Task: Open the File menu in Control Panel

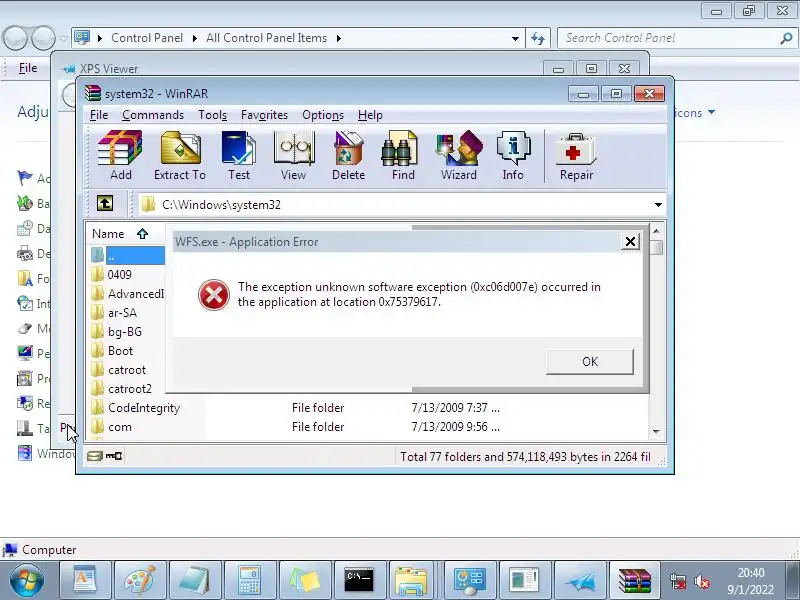Action: 28,68
